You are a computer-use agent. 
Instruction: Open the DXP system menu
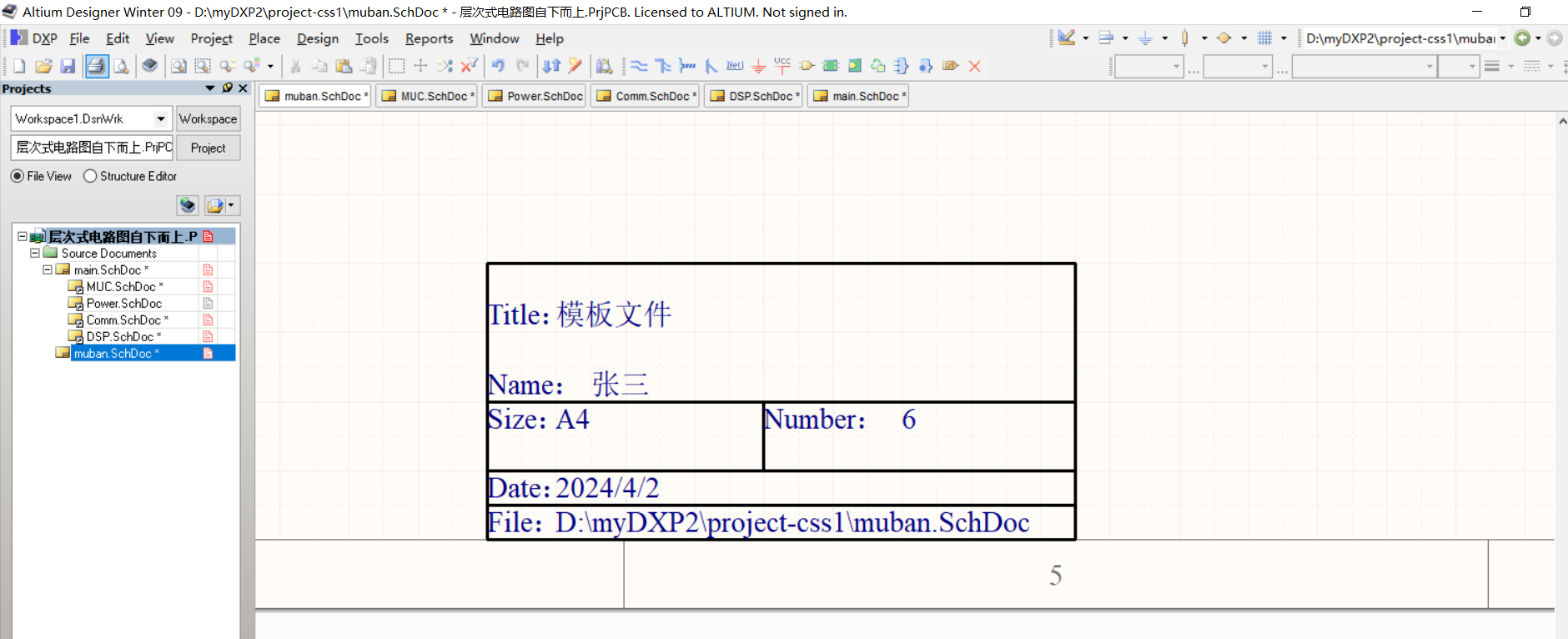tap(33, 38)
